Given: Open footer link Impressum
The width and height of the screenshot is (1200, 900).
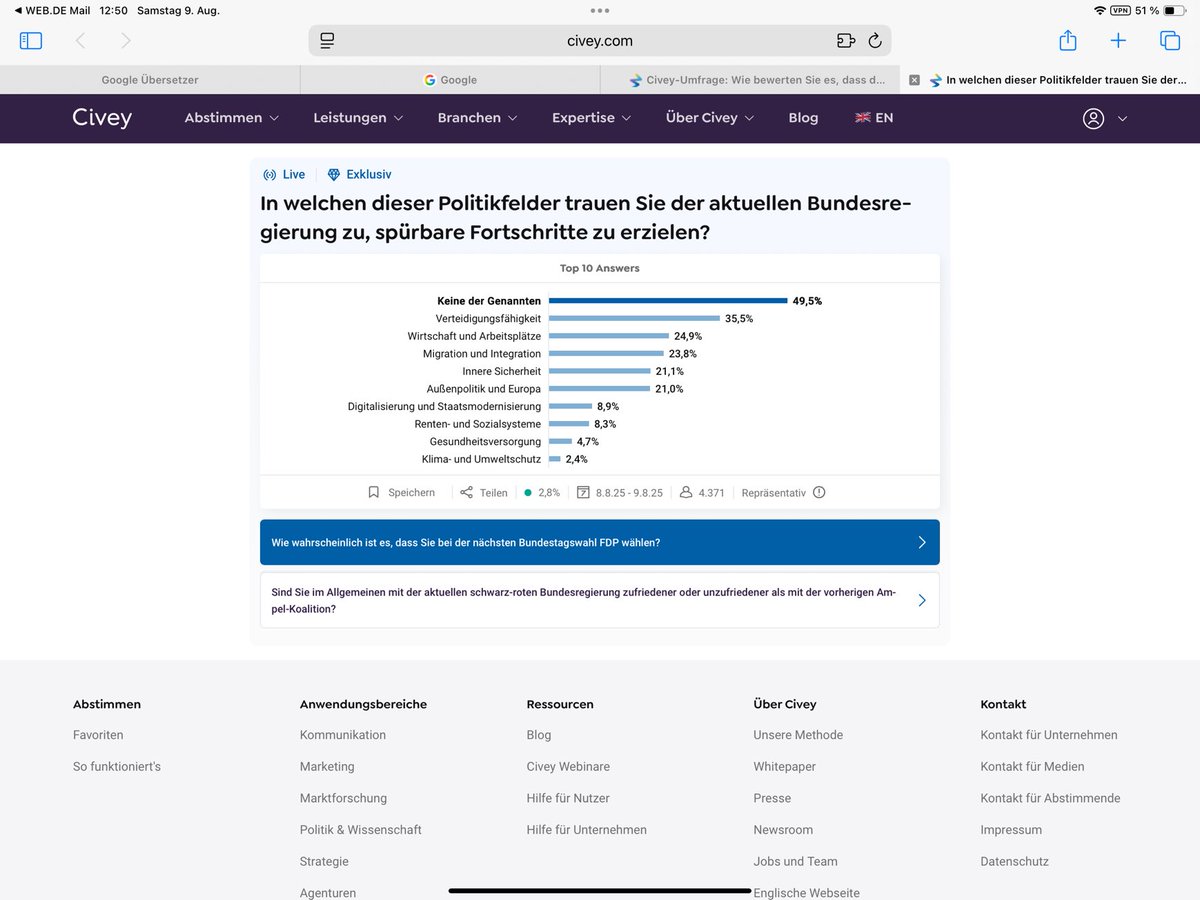Looking at the screenshot, I should (1011, 830).
